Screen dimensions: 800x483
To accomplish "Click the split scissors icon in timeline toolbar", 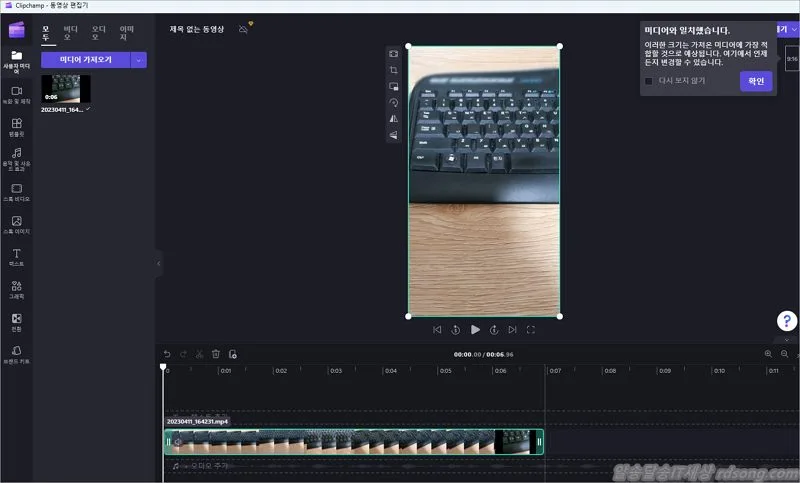I will point(199,354).
